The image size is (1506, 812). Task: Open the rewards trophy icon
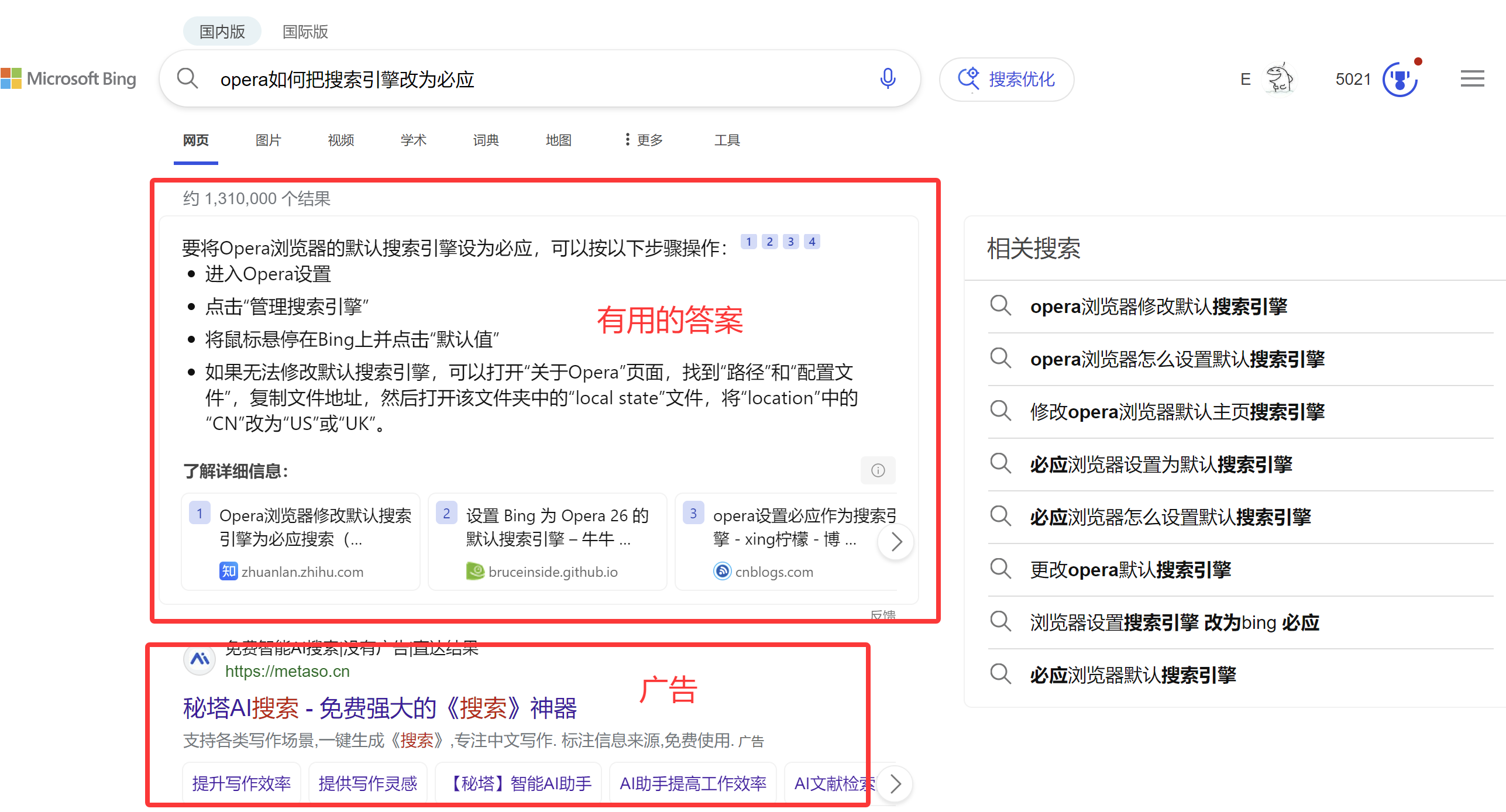pos(1400,80)
